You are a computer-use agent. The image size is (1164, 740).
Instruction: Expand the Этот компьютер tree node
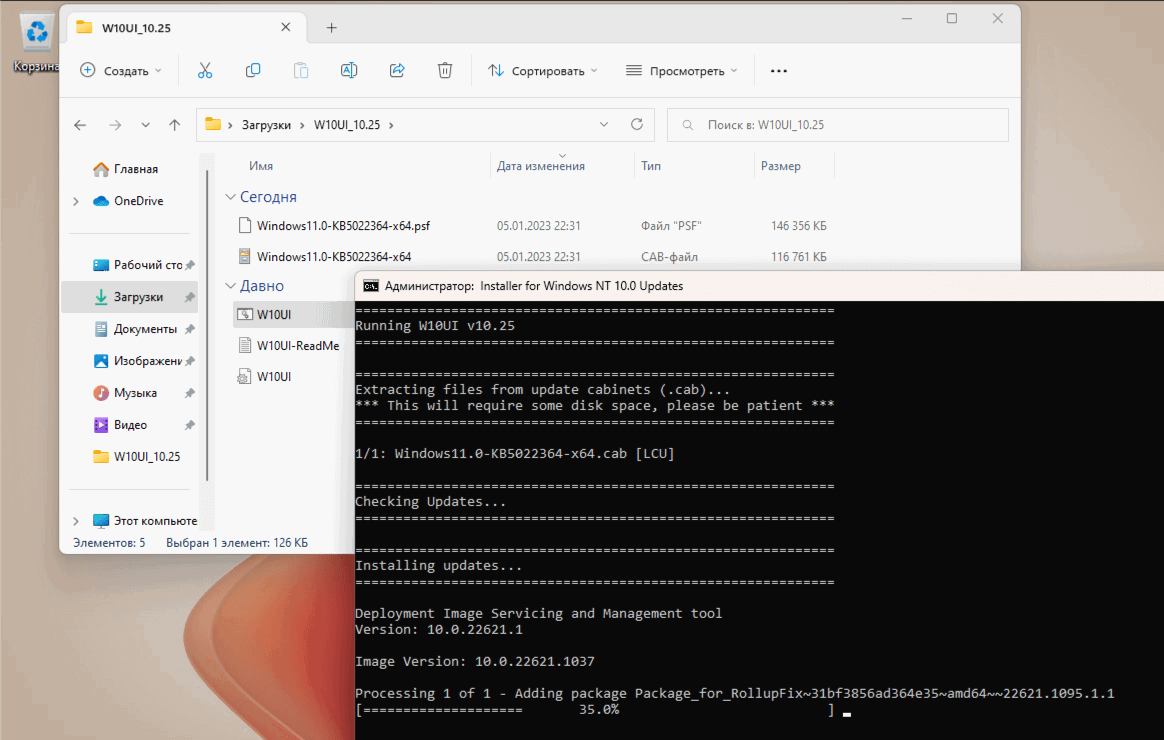coord(76,521)
